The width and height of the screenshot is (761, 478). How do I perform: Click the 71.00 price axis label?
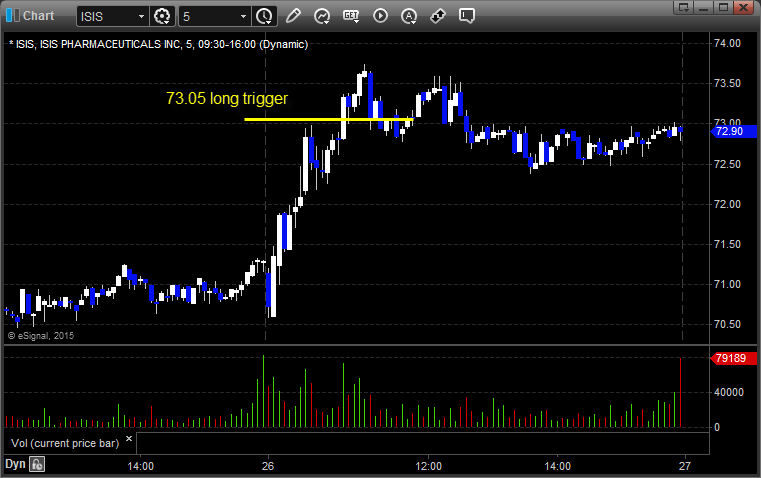[x=728, y=284]
